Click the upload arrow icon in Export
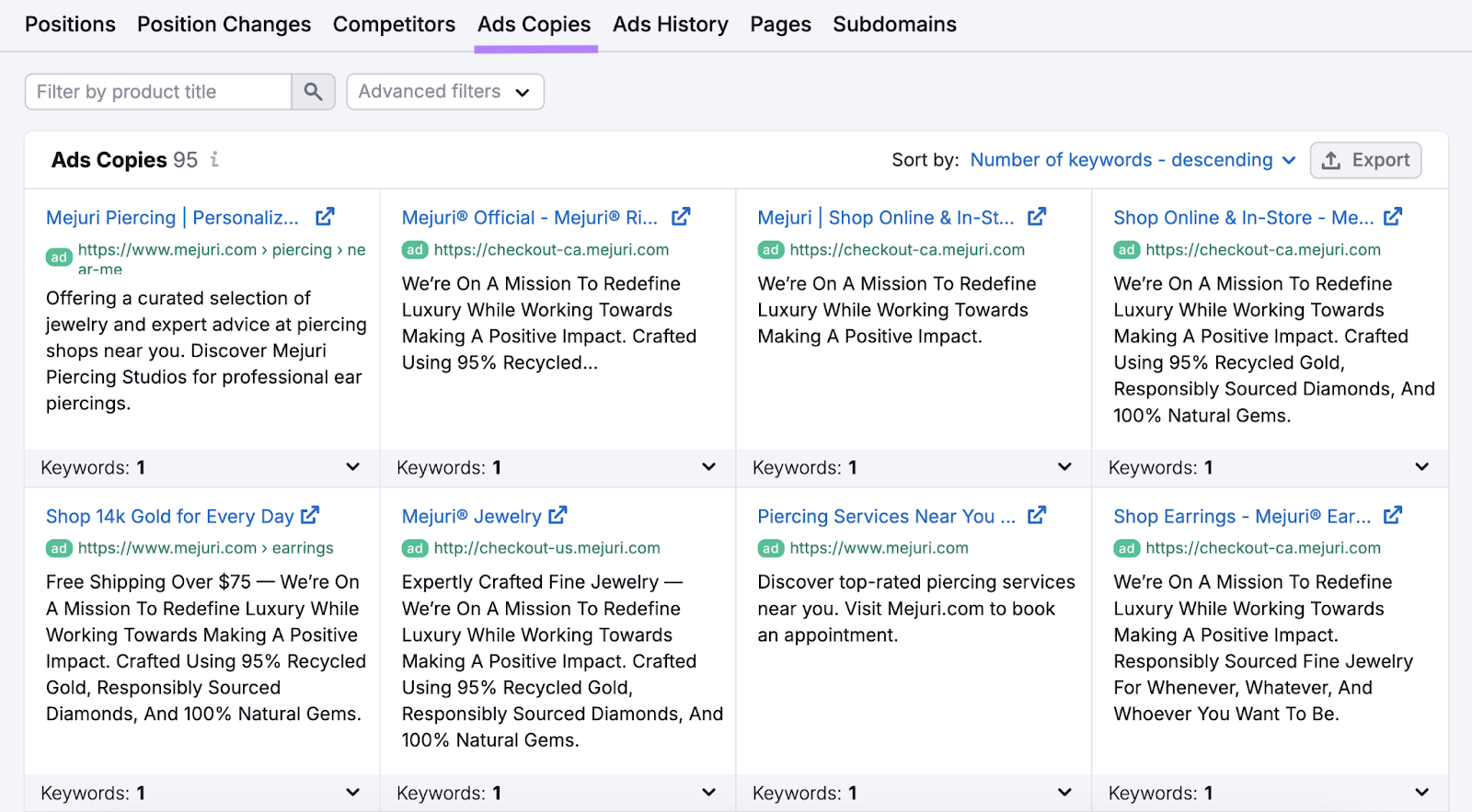The width and height of the screenshot is (1472, 812). click(1330, 161)
